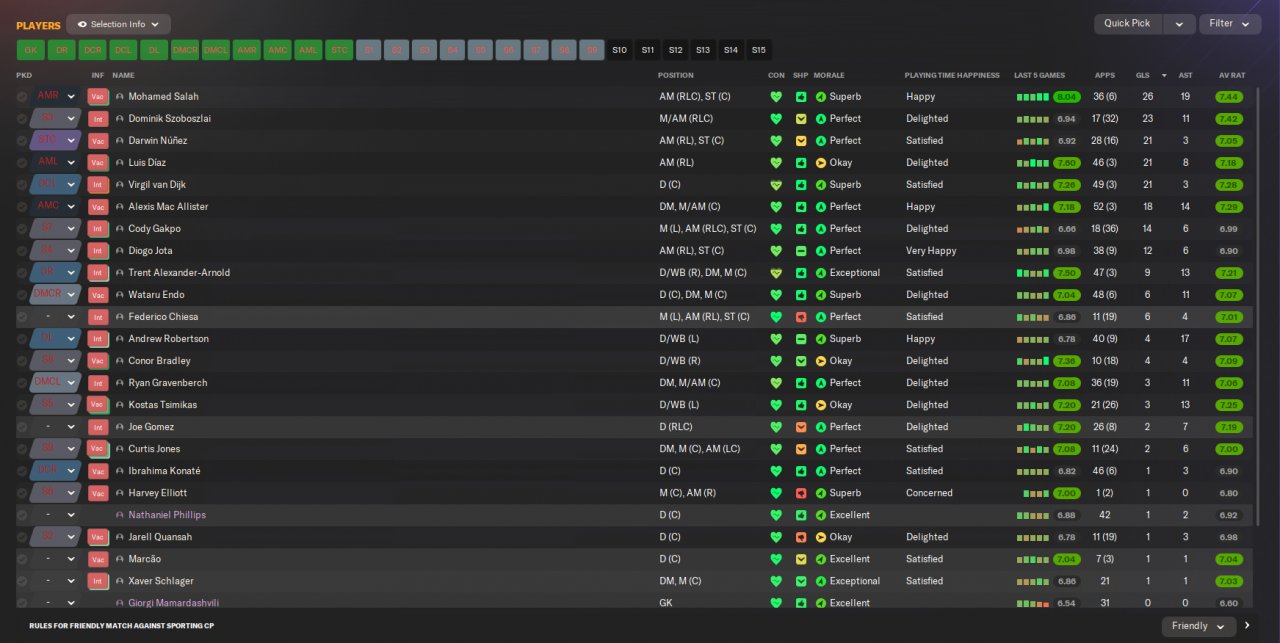The width and height of the screenshot is (1280, 643).
Task: Toggle the picked checkmark for Nathaniel Phillips
Action: click(22, 515)
